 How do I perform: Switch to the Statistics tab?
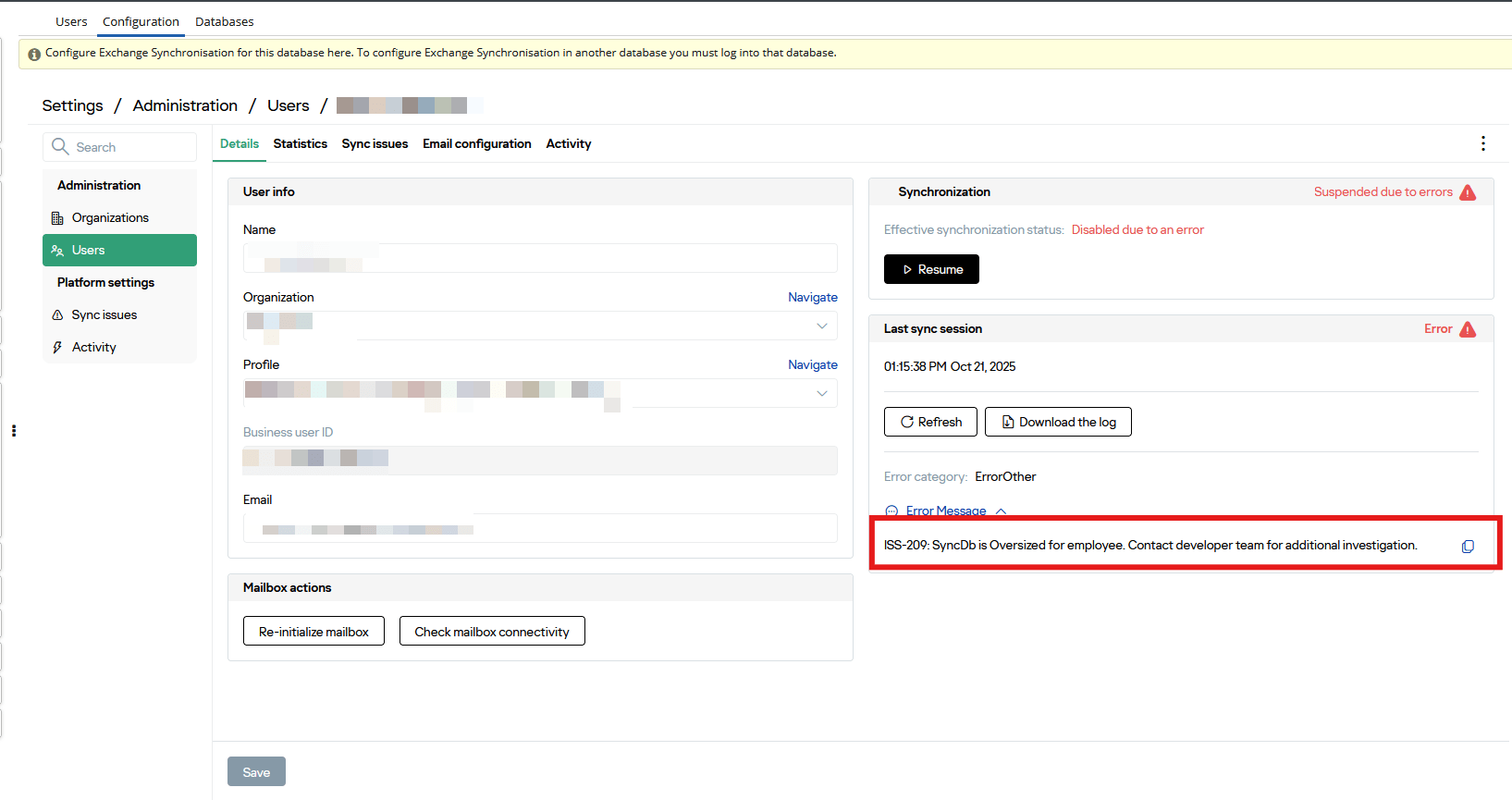300,143
